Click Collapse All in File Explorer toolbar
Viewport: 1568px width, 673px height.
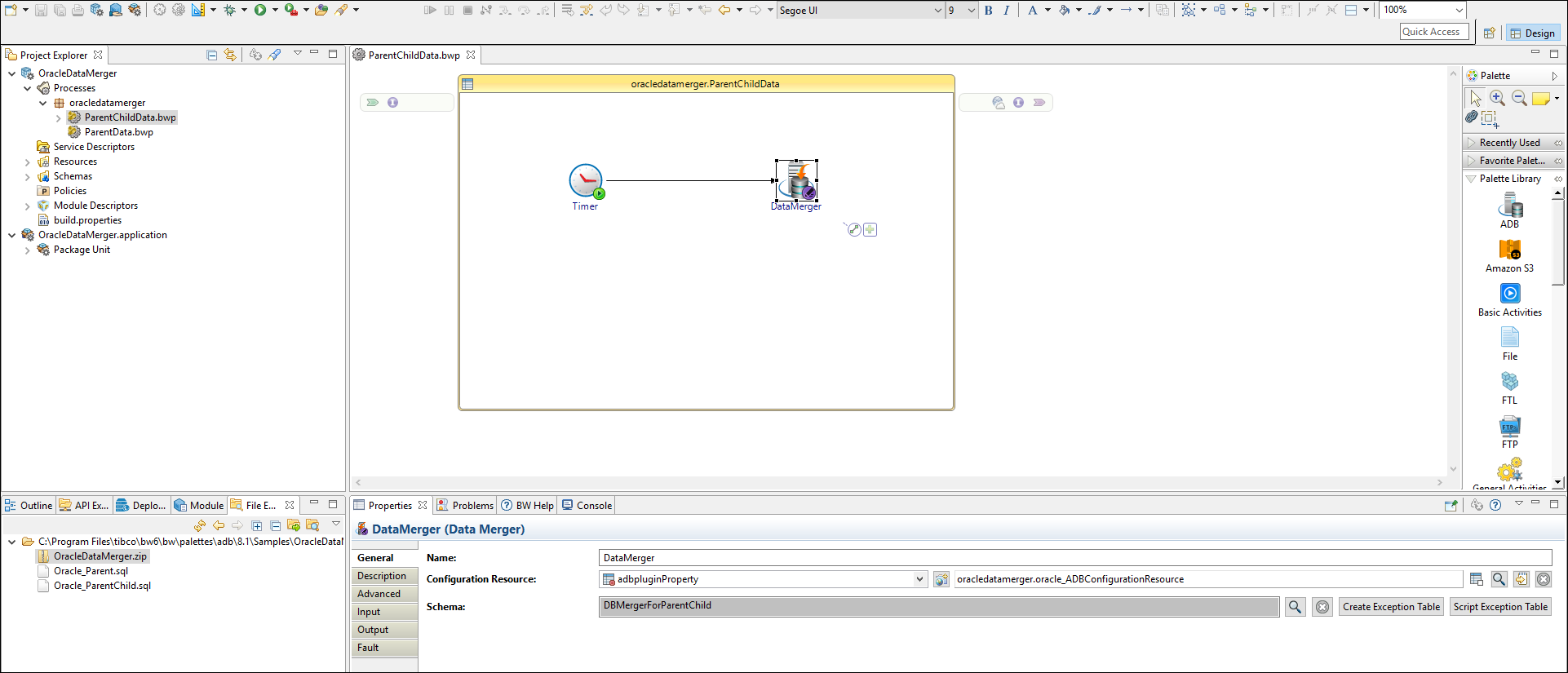(x=275, y=525)
